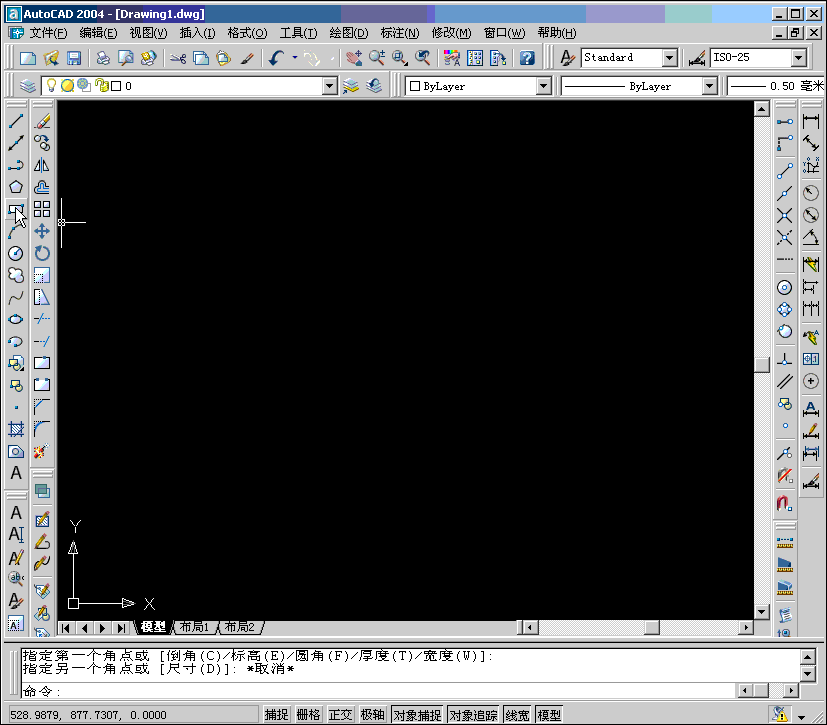Screen dimensions: 827x725
Task: Select the Hatch tool
Action: coord(16,429)
